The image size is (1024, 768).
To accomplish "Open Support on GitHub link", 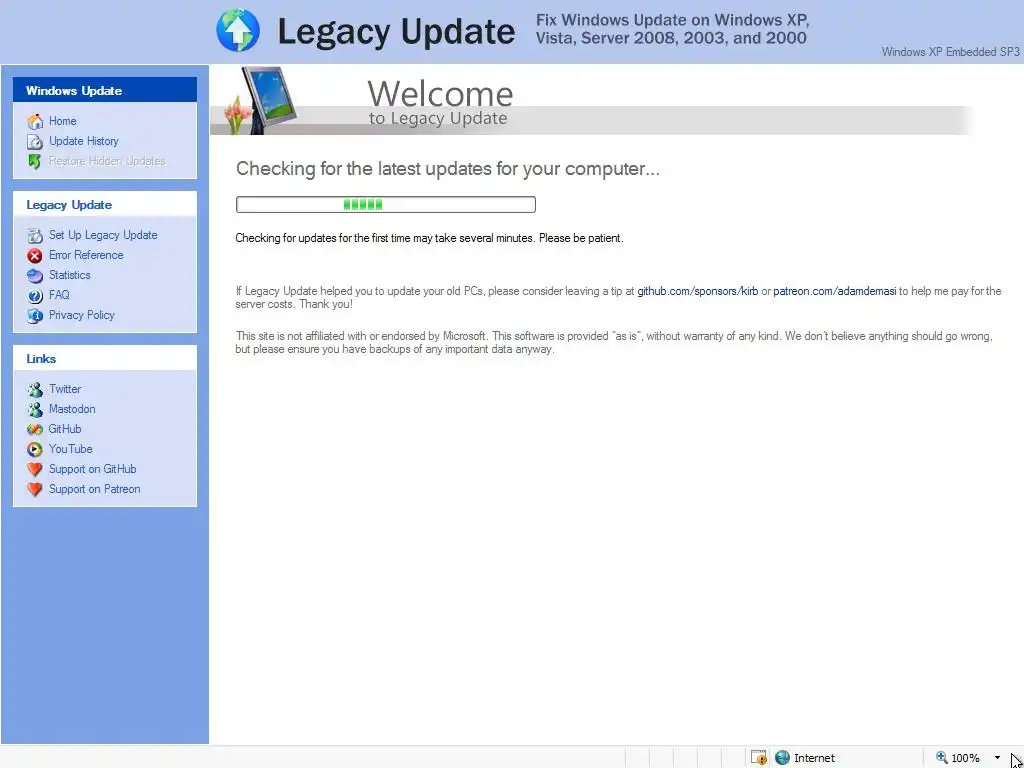I will tap(93, 469).
